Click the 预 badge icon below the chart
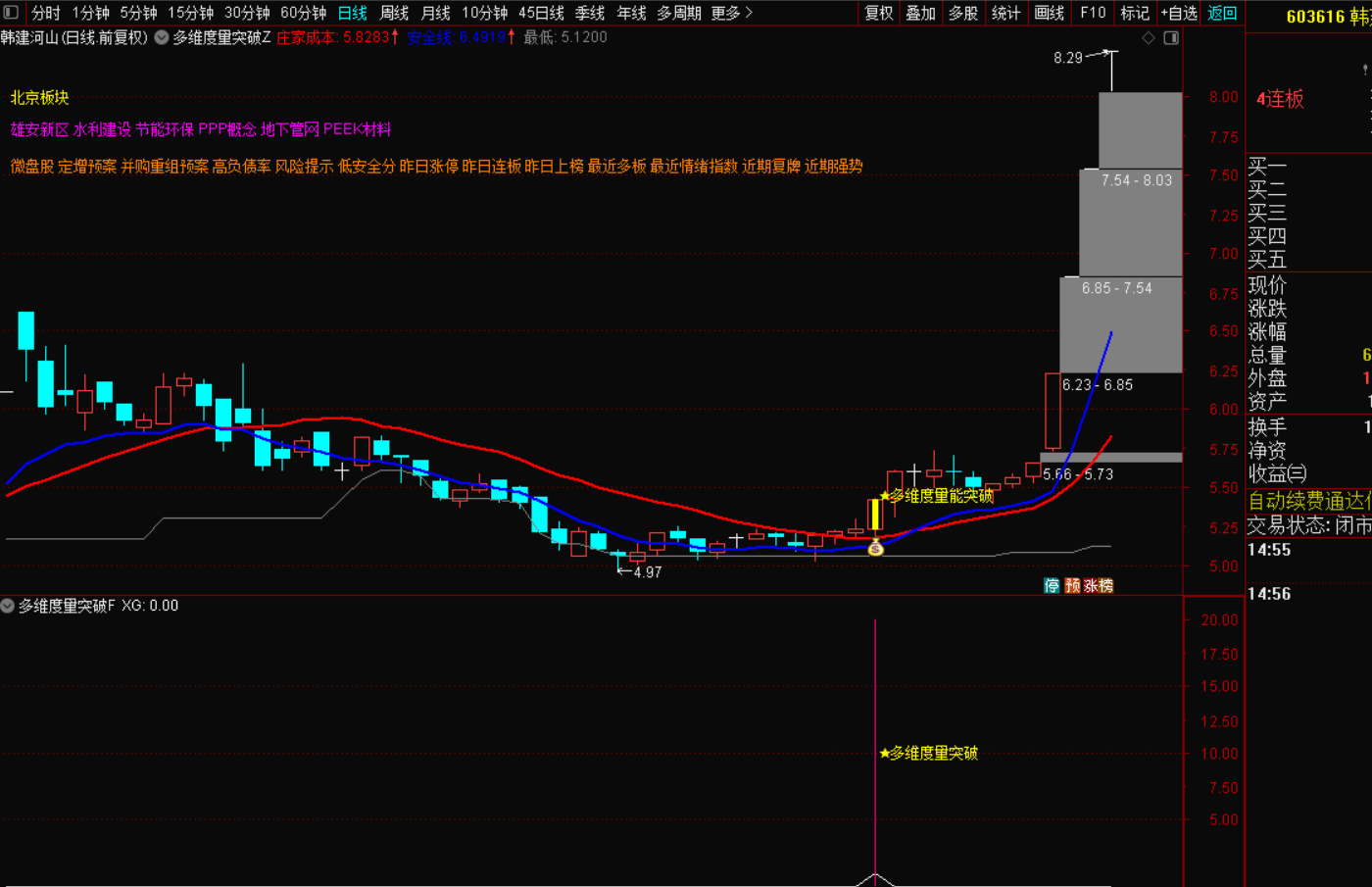The height and width of the screenshot is (887, 1372). 1072,585
